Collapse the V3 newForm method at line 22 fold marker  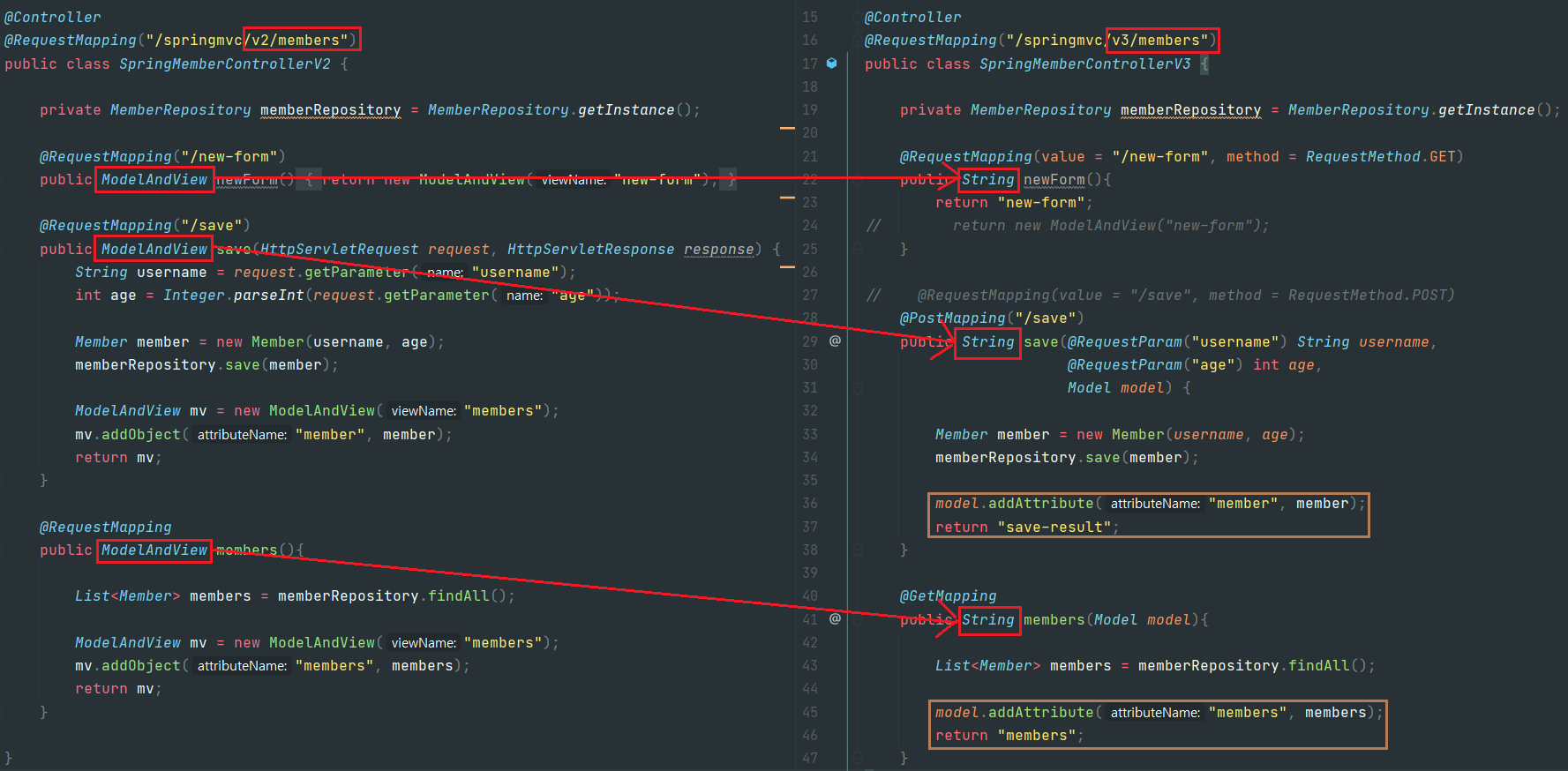(857, 180)
